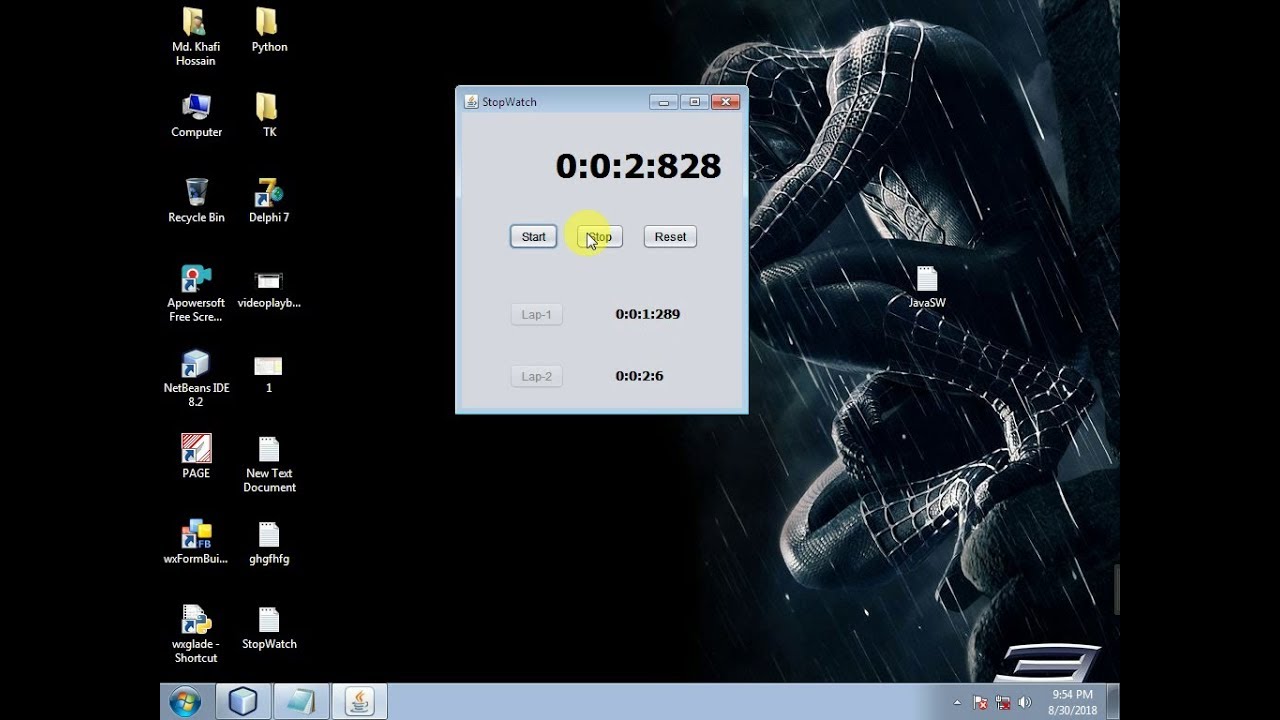Open Action Center flag tray icon

pos(981,703)
